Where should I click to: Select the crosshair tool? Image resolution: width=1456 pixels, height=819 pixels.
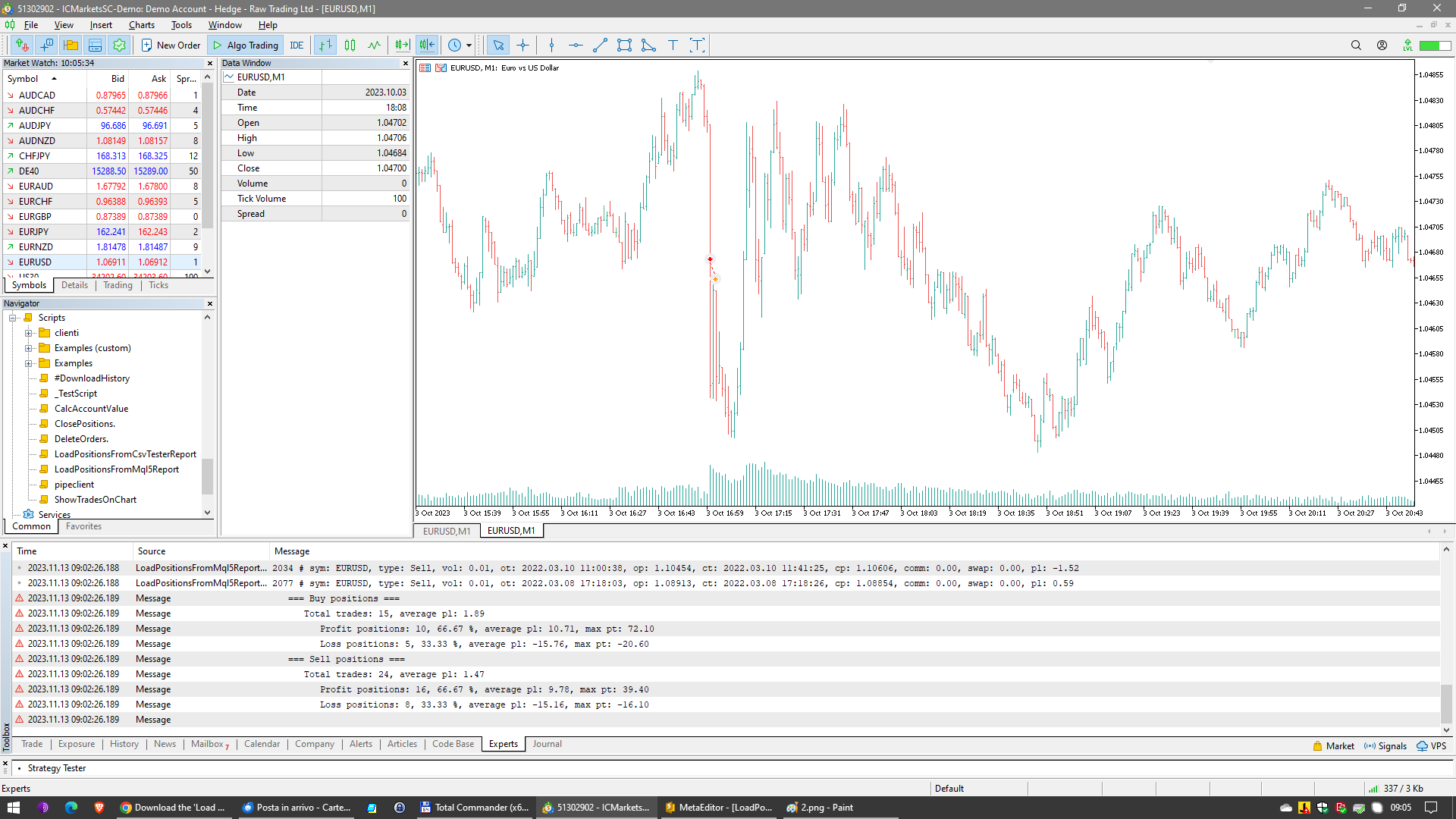coord(522,45)
